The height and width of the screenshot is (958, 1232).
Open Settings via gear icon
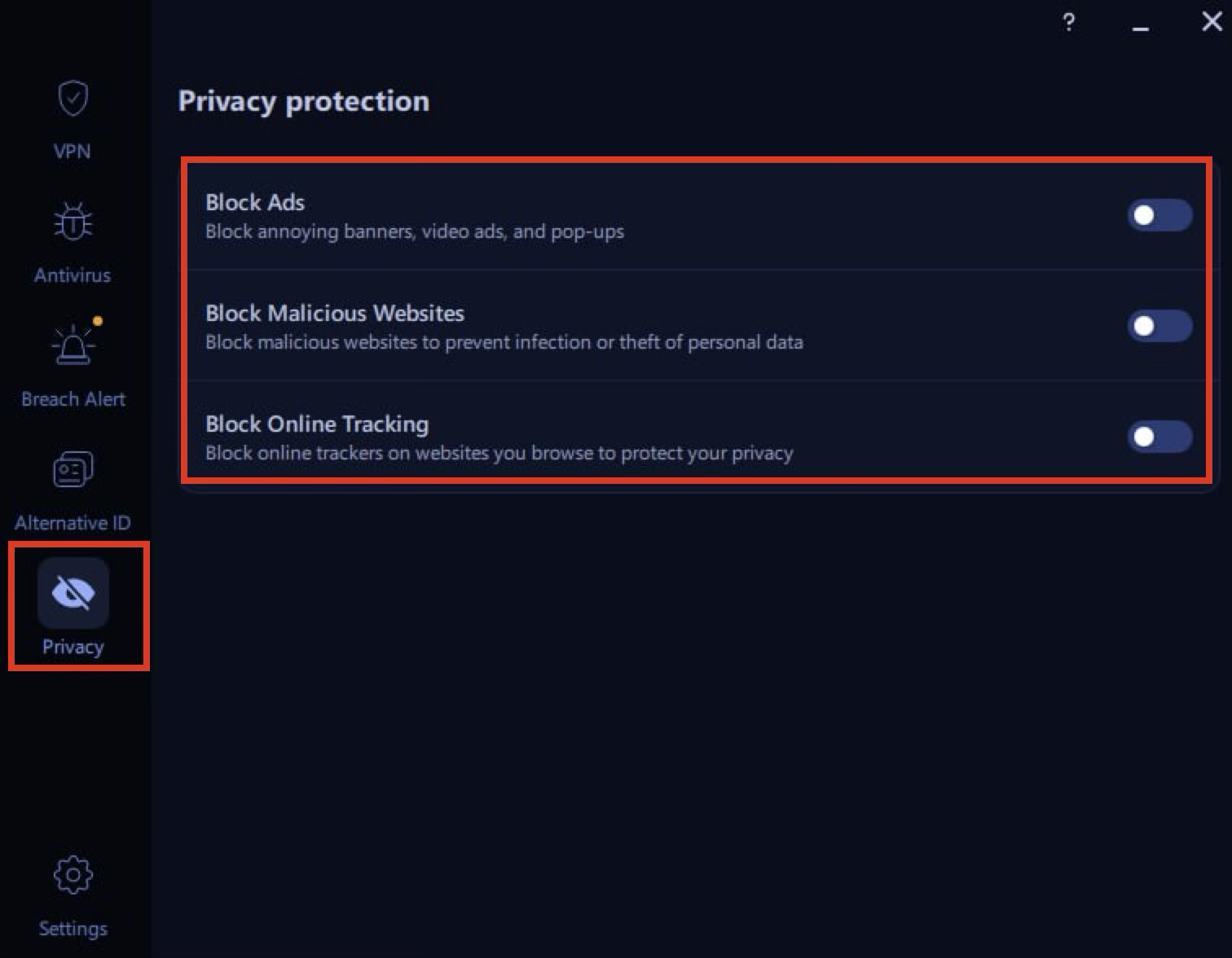(x=73, y=874)
